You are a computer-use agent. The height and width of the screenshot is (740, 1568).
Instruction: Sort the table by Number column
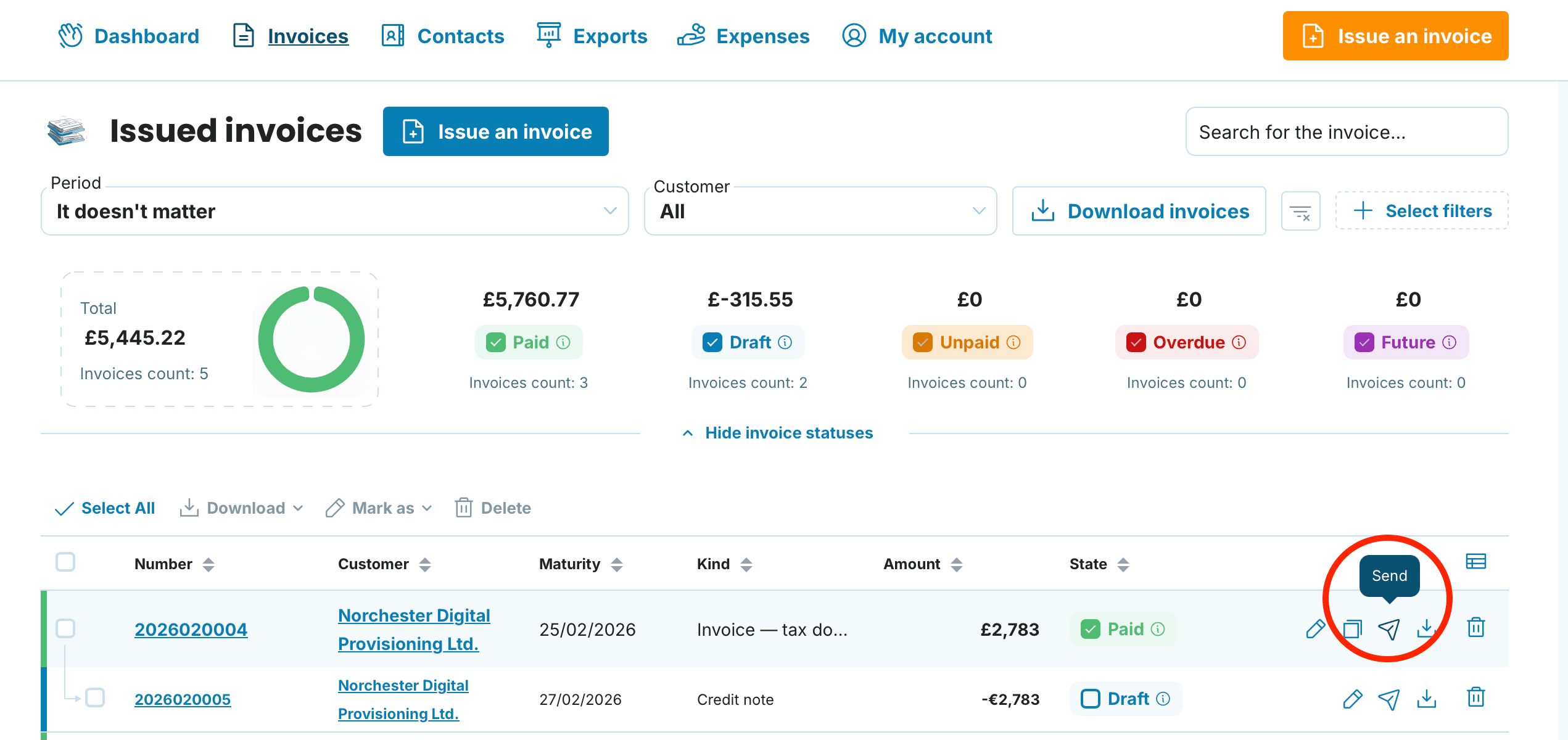pos(208,564)
